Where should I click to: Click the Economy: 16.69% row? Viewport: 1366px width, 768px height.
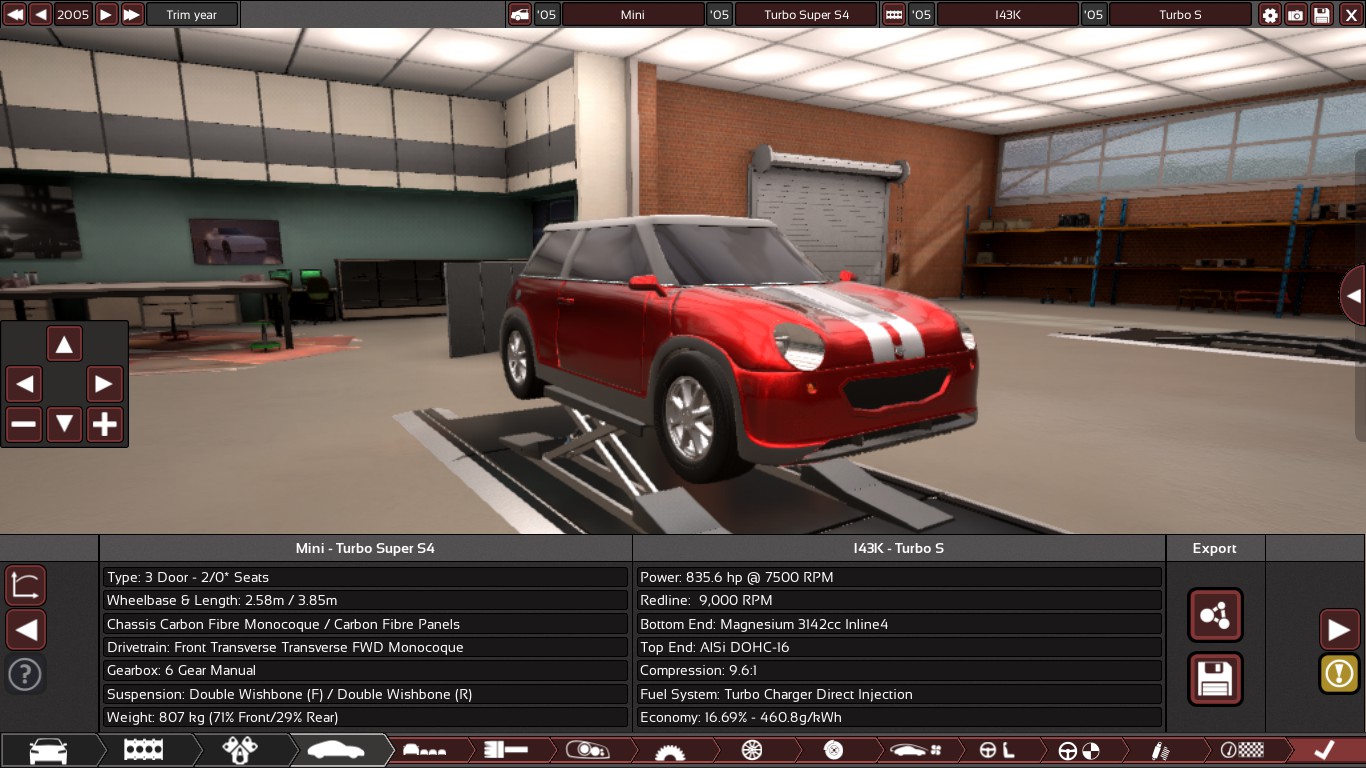pos(899,717)
